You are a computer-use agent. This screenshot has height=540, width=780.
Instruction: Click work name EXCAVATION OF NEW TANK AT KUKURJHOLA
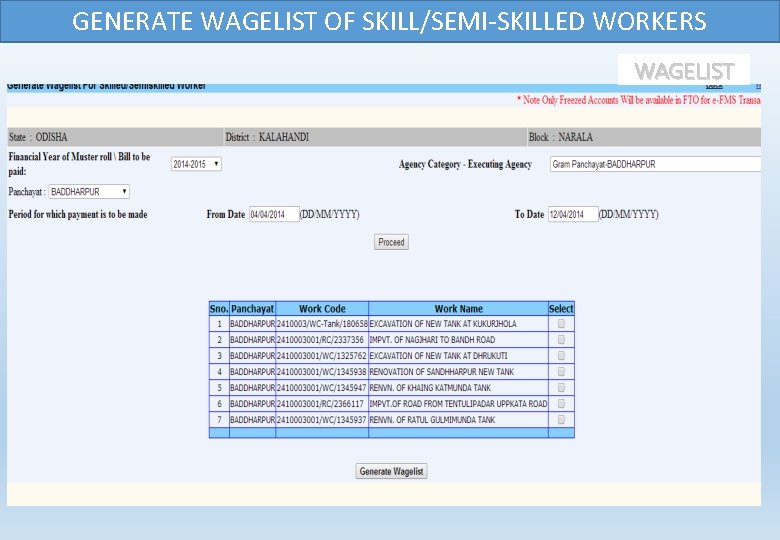(443, 324)
